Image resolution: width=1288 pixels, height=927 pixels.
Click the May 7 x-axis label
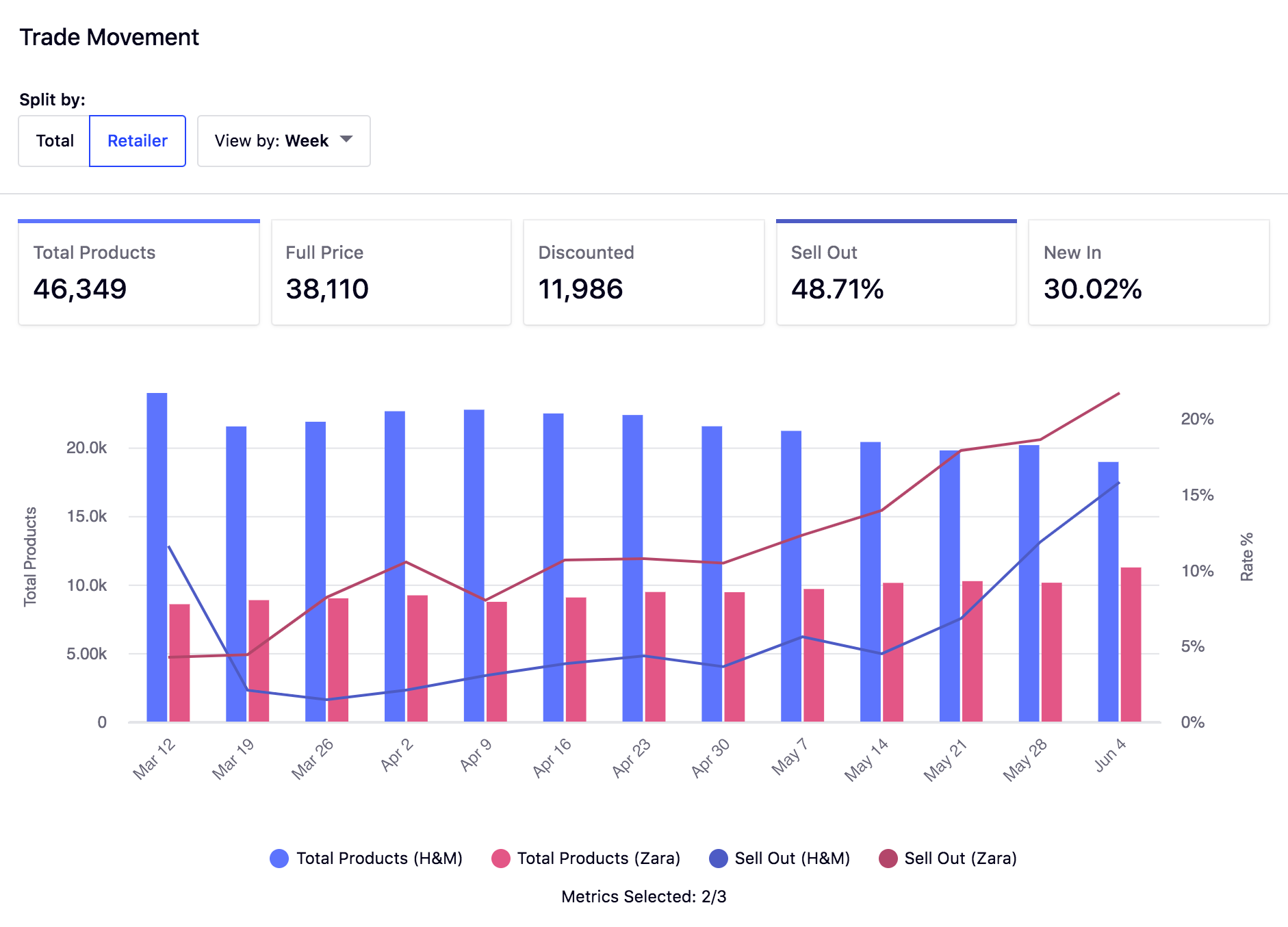click(790, 757)
